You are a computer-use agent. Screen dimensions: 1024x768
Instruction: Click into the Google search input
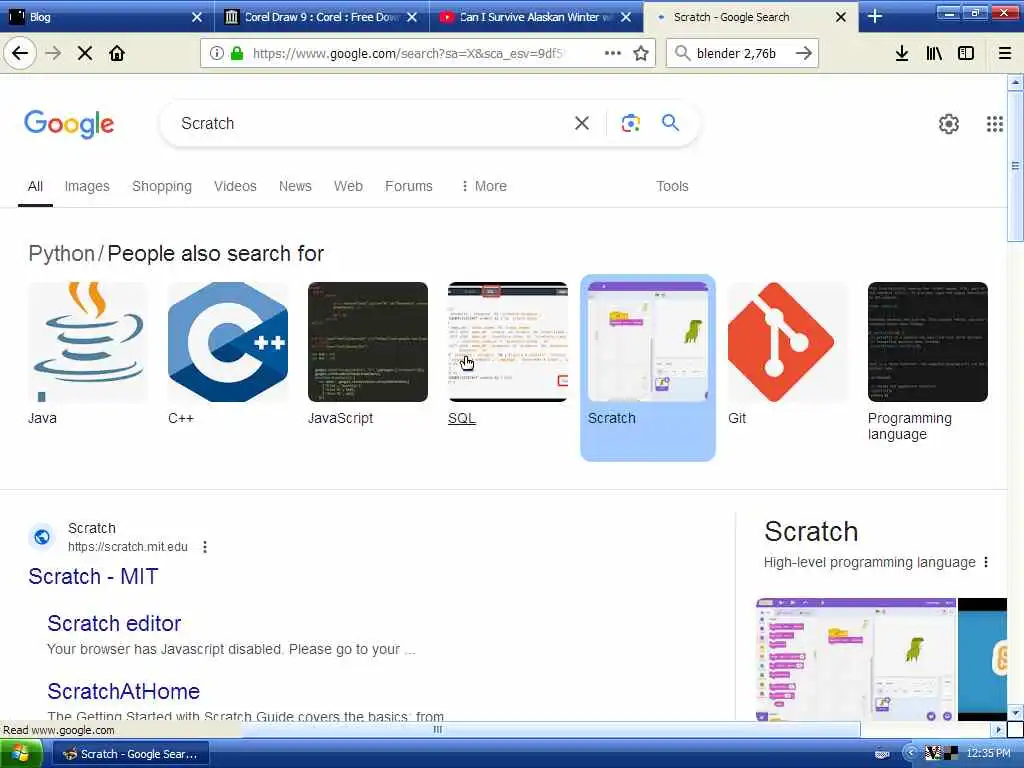pos(372,123)
